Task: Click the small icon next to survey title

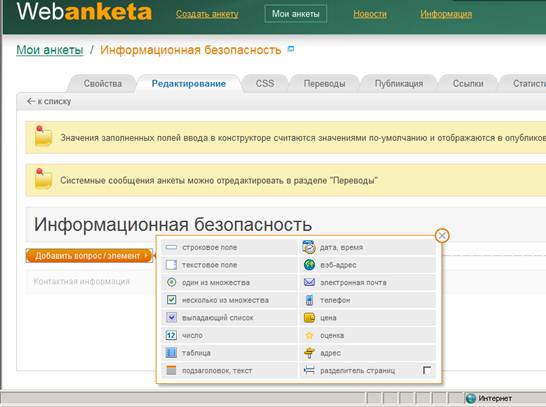Action: pos(291,49)
